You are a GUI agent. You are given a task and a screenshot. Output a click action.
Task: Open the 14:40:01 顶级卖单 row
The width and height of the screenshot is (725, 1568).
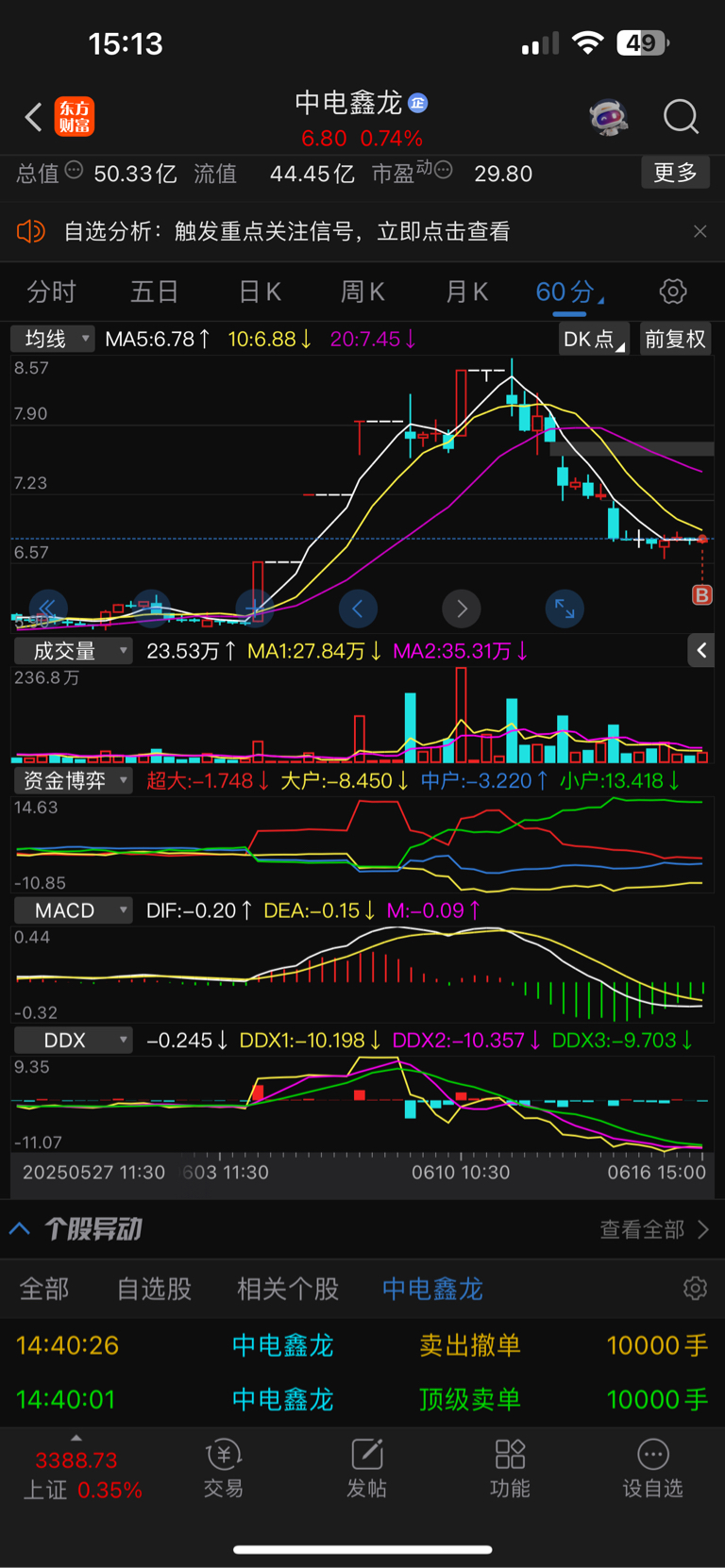pyautogui.click(x=362, y=1399)
